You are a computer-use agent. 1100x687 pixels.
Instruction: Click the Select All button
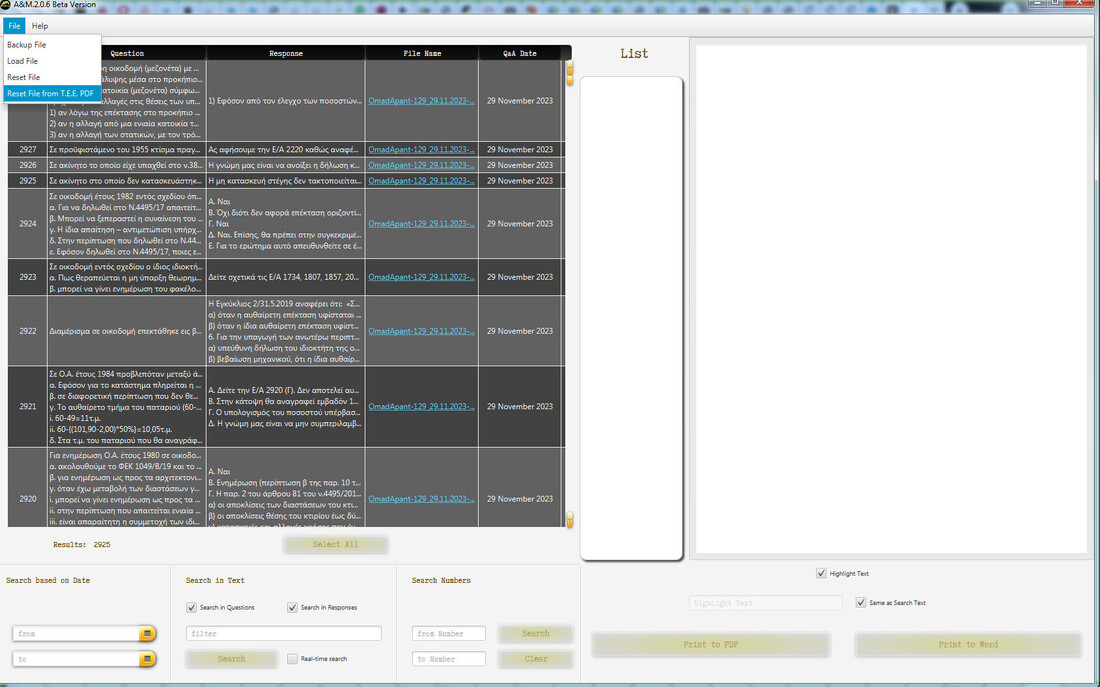335,545
